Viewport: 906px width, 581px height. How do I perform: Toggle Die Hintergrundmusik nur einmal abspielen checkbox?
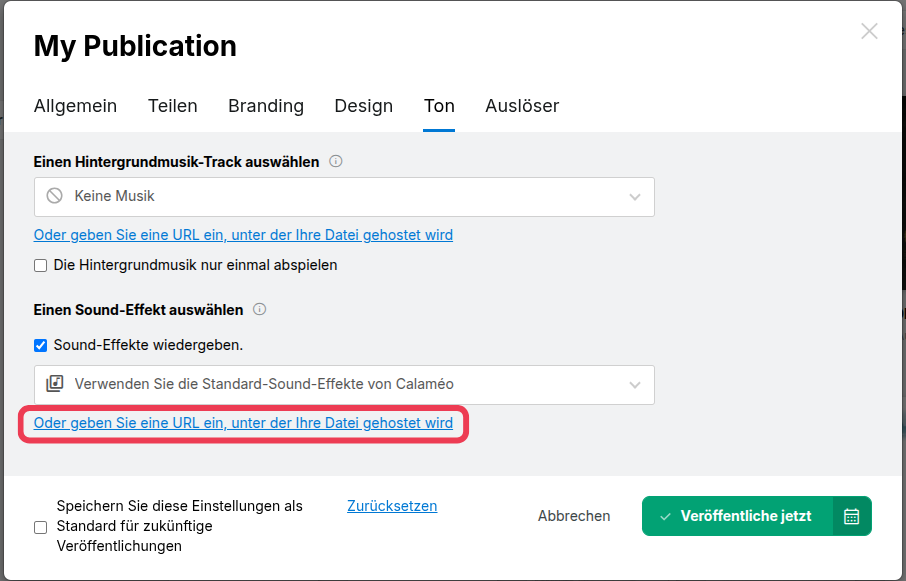click(x=40, y=266)
